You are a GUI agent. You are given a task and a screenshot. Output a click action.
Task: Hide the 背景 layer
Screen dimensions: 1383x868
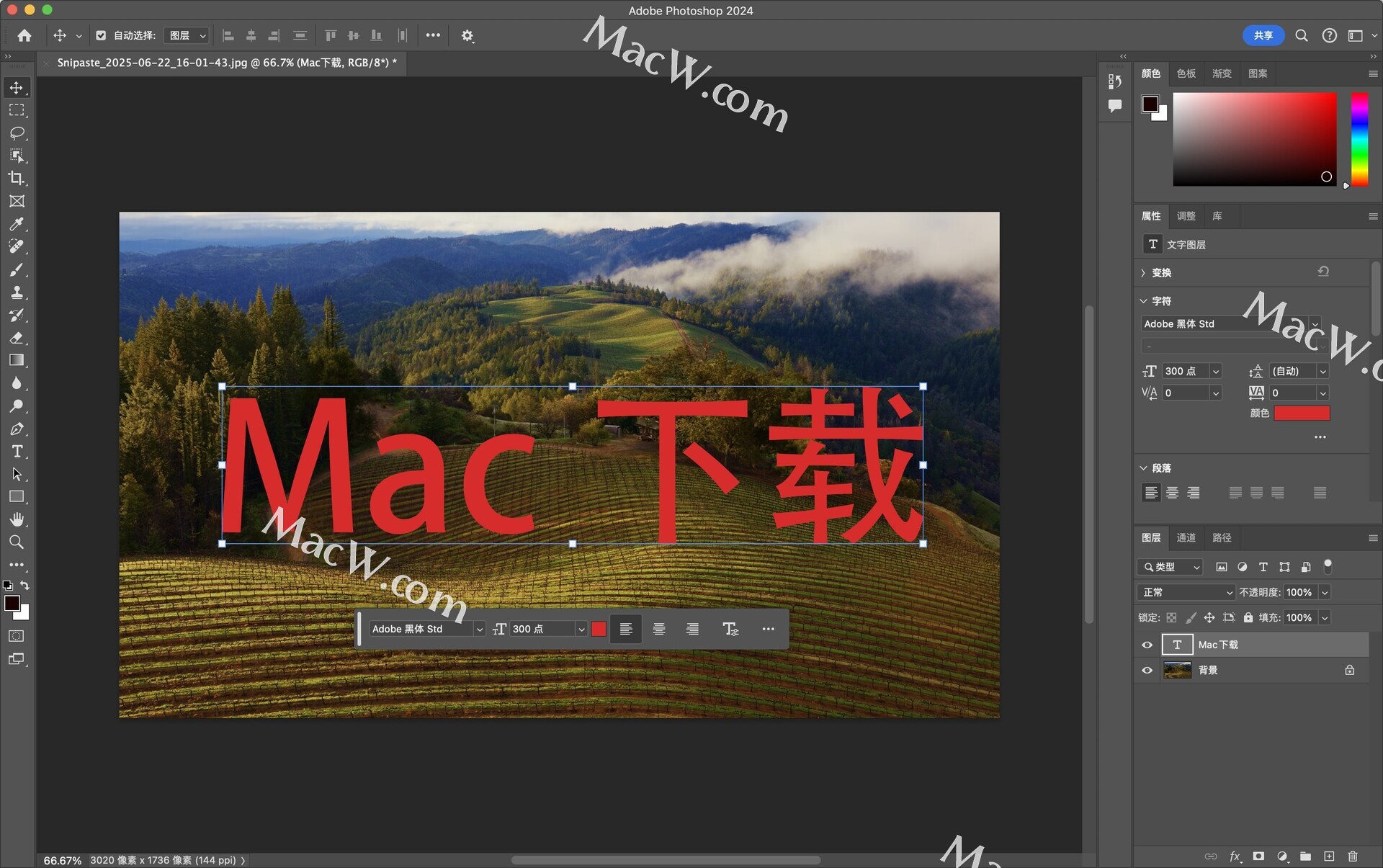click(1147, 670)
